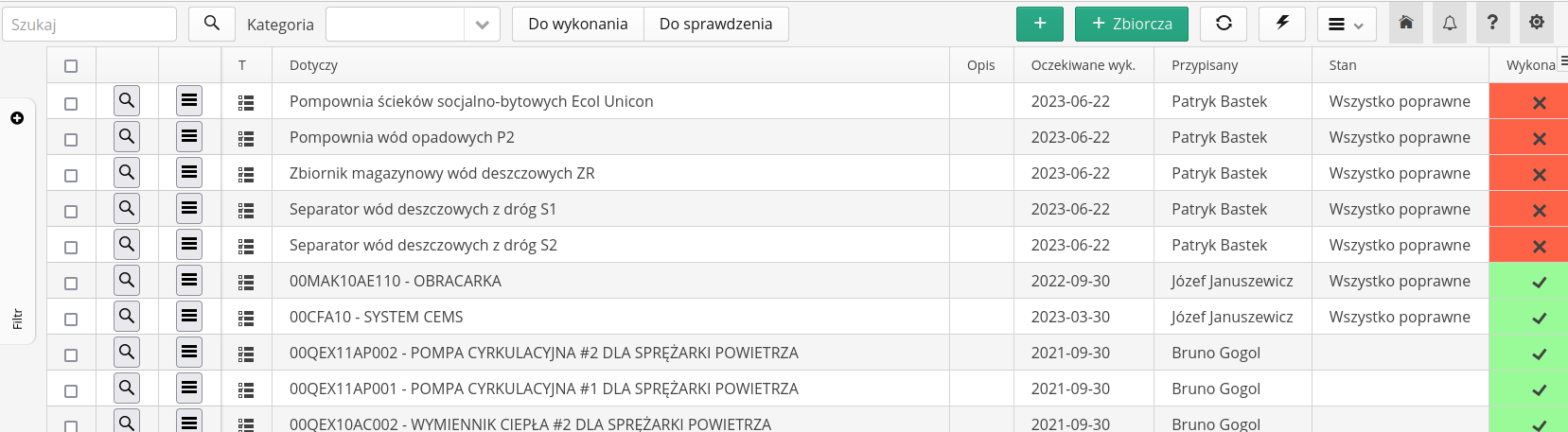Click the refresh list icon

1224,24
